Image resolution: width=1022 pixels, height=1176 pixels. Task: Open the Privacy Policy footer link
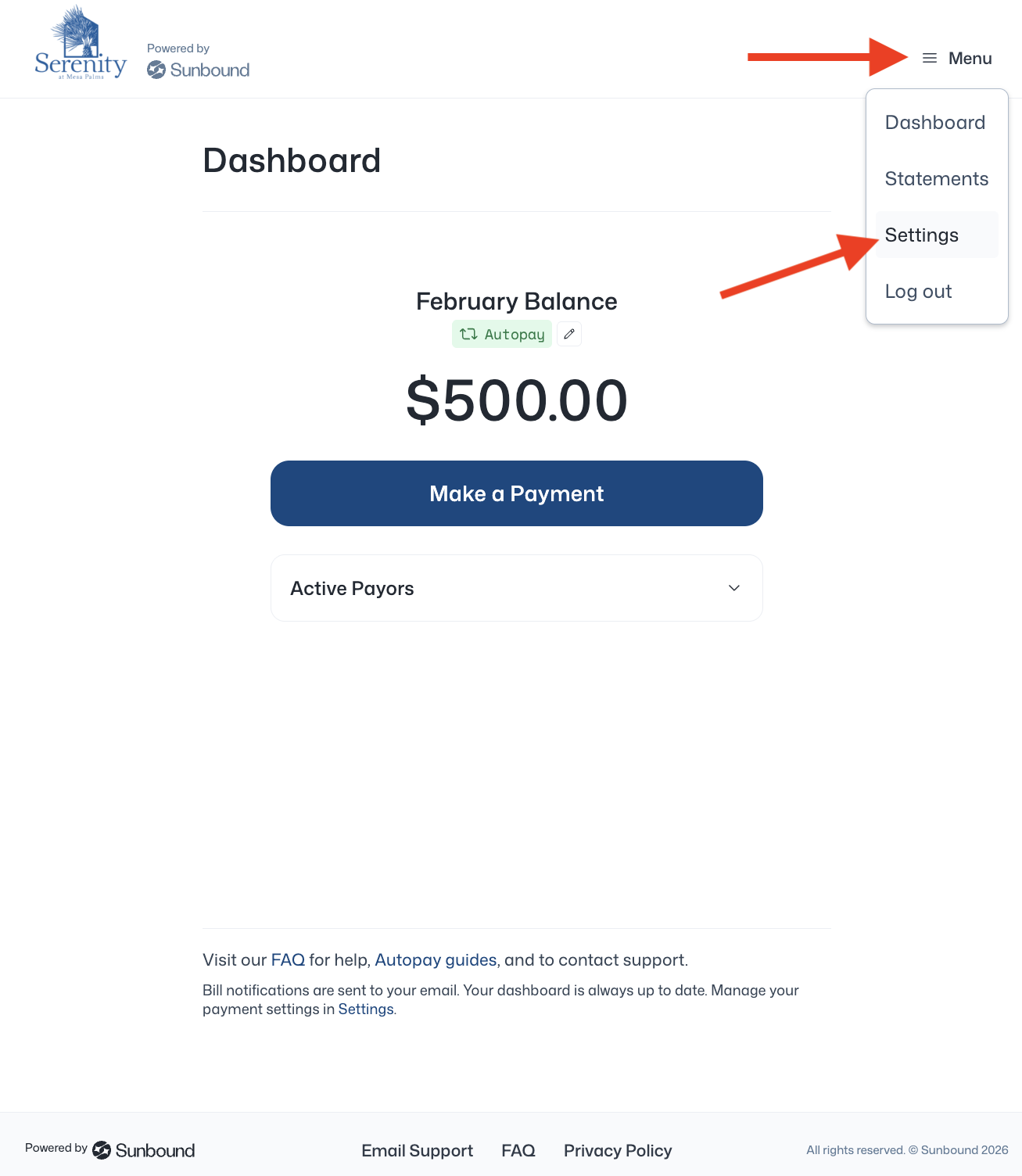[618, 1150]
